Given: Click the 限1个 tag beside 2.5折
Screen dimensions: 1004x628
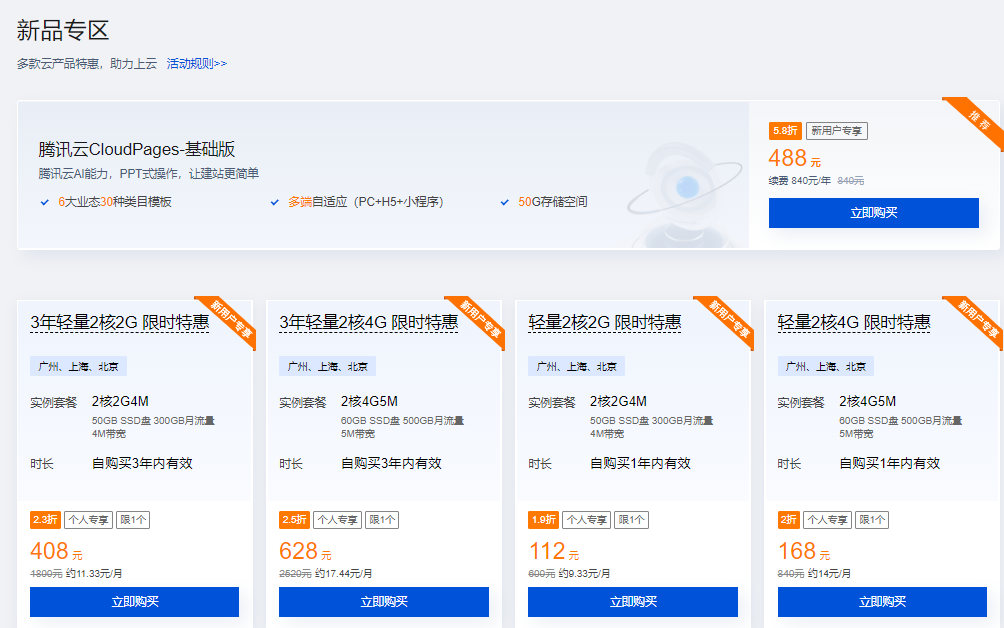Looking at the screenshot, I should [382, 520].
